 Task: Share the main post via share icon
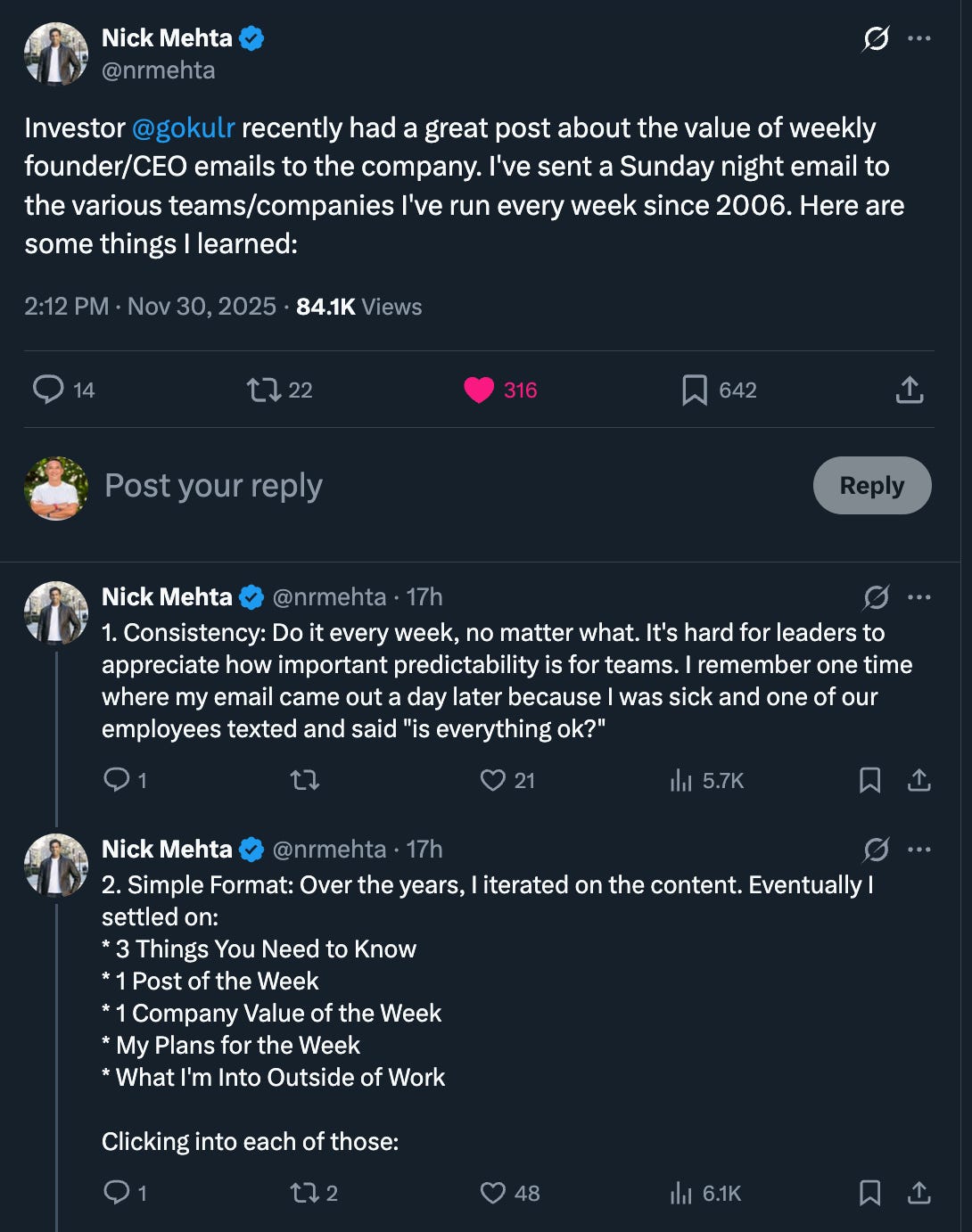tap(909, 390)
